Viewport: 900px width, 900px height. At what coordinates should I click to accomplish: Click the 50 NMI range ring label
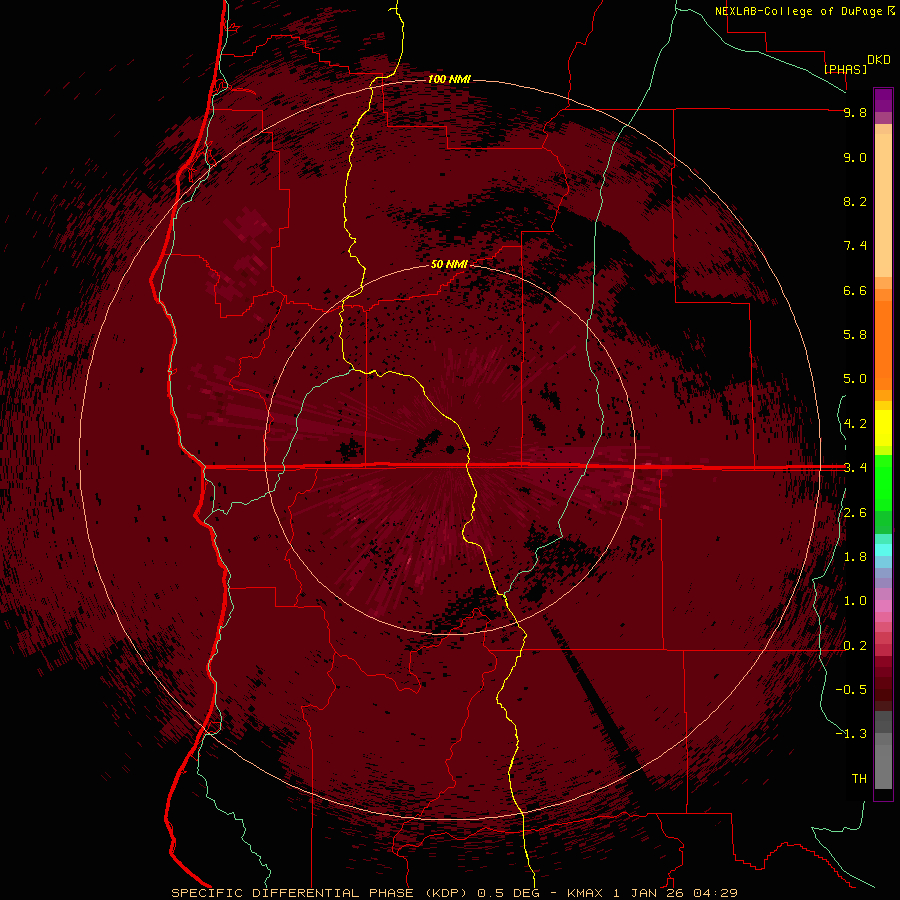(449, 264)
